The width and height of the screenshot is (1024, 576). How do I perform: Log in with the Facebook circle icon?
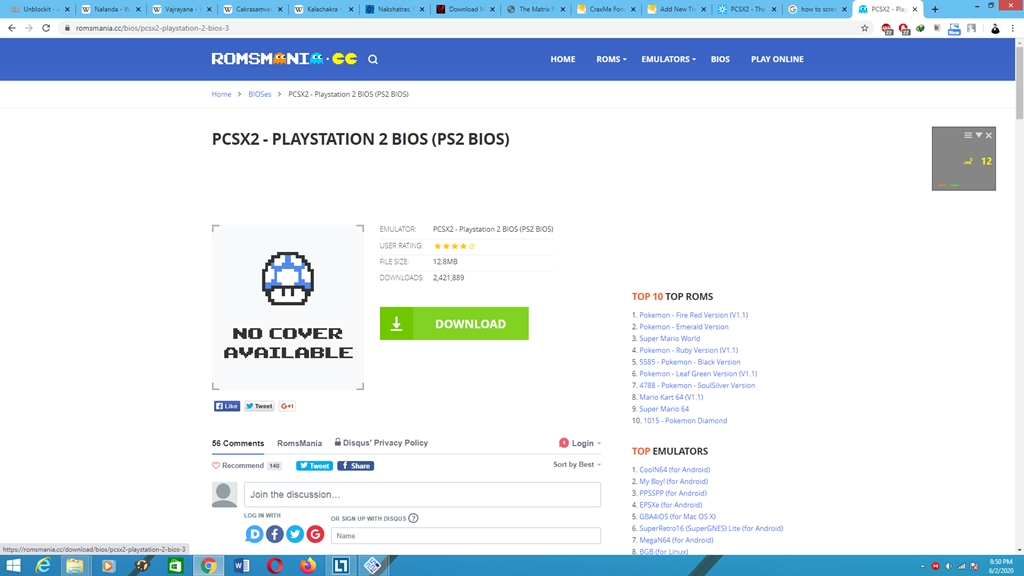click(x=274, y=534)
